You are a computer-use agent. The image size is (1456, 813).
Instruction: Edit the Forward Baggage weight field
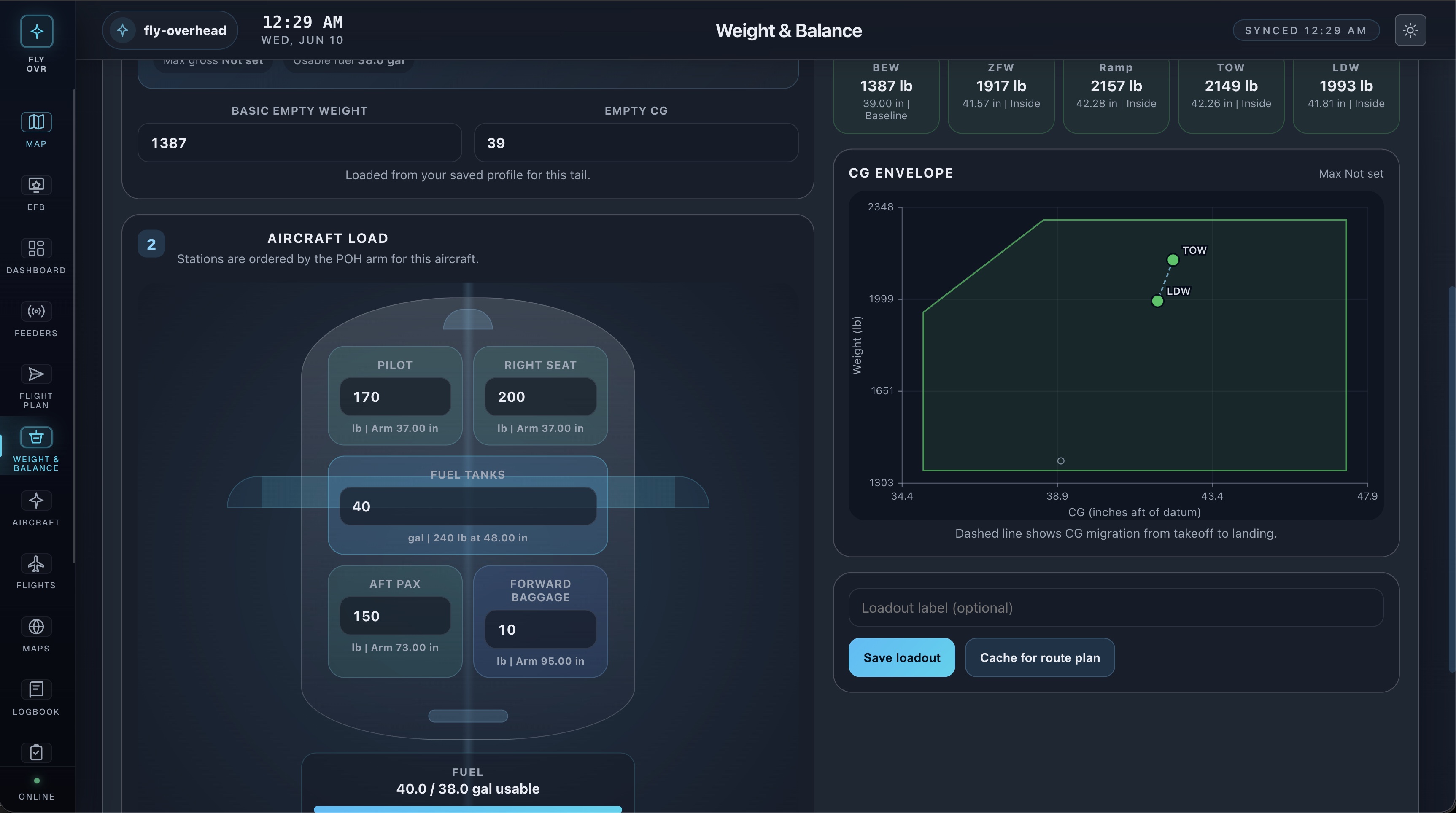coord(540,630)
